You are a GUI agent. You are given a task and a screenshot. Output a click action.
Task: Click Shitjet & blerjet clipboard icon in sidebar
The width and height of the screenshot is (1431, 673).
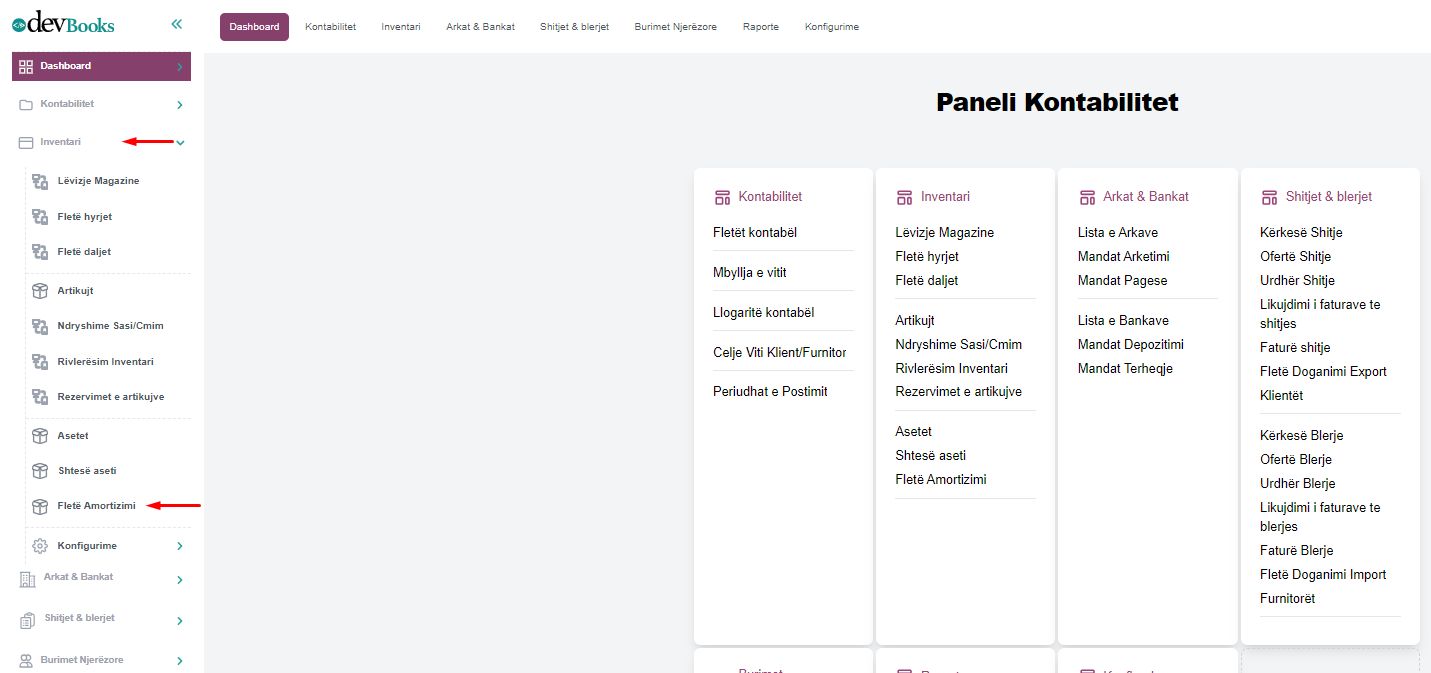pyautogui.click(x=27, y=620)
